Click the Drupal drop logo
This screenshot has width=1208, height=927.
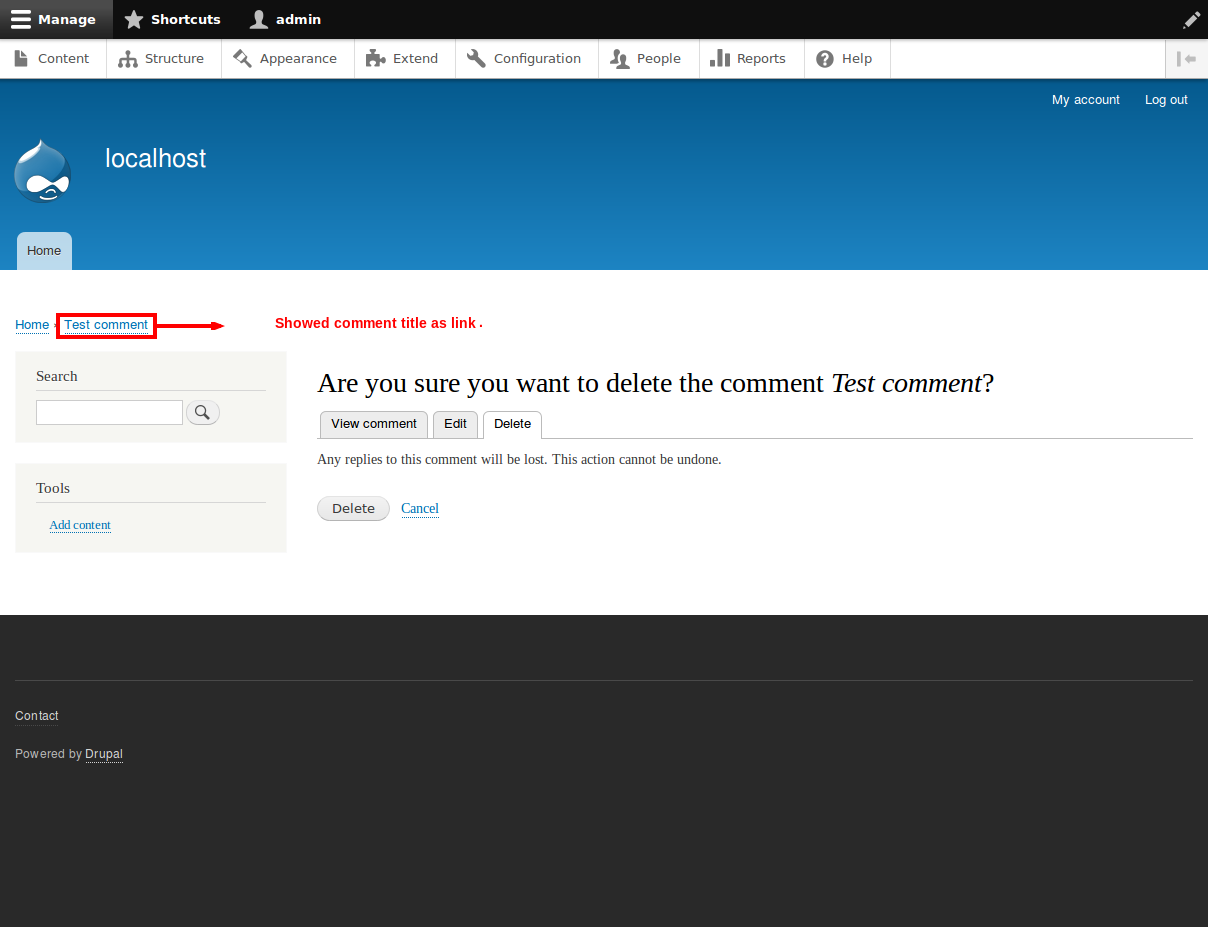tap(42, 171)
